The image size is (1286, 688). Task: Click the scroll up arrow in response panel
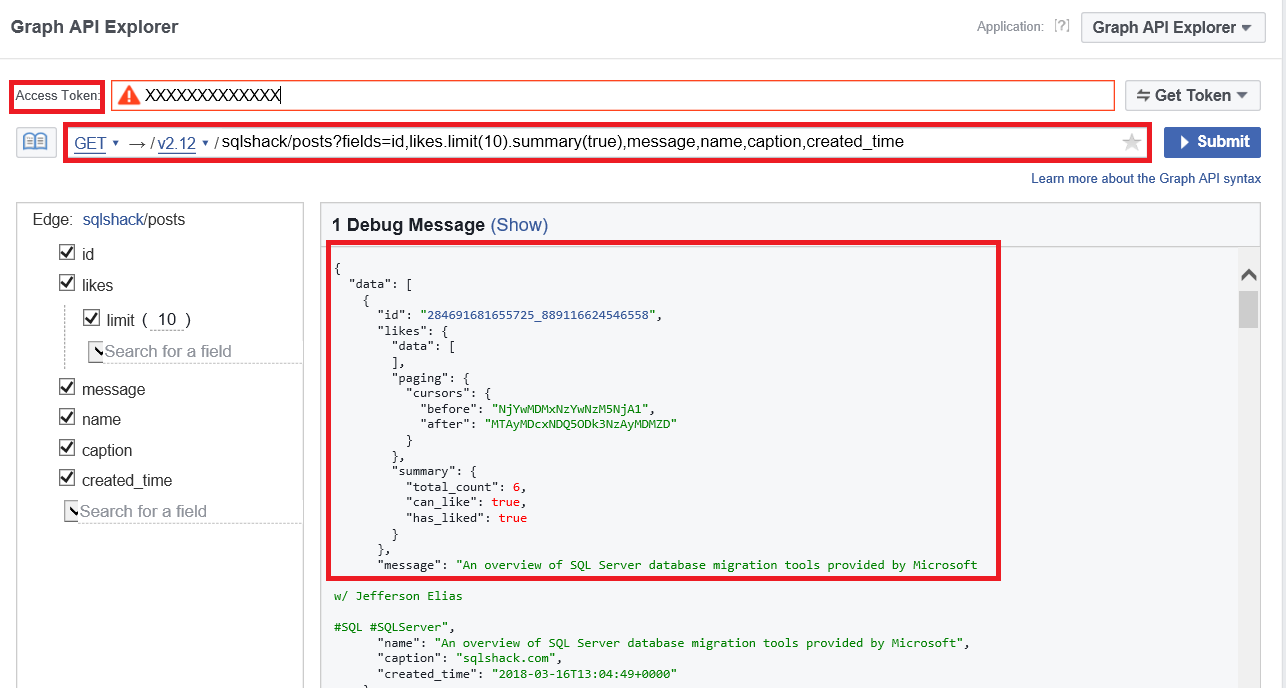pyautogui.click(x=1248, y=274)
